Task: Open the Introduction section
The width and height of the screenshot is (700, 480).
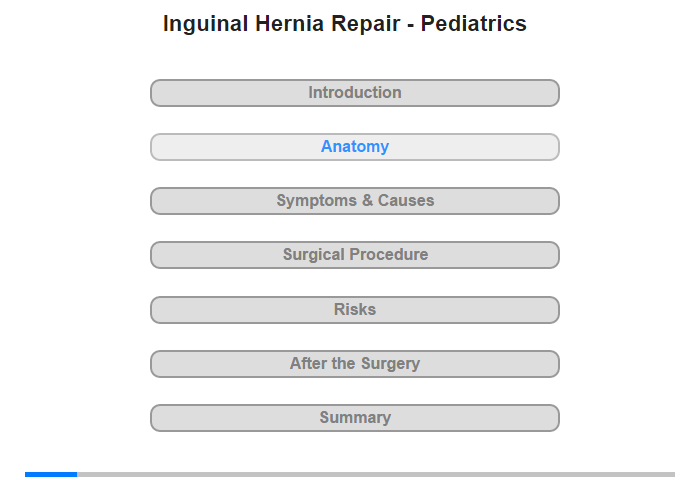Action: click(x=354, y=93)
